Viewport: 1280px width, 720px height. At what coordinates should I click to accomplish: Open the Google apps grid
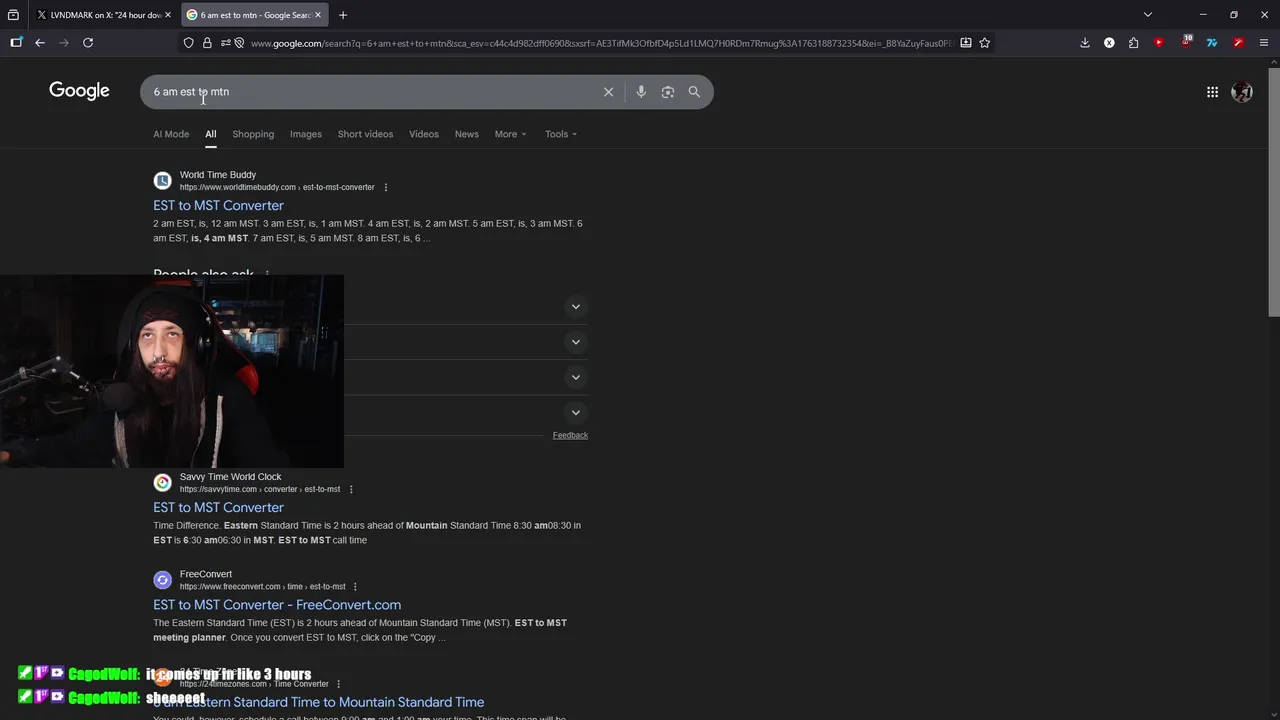[1212, 92]
